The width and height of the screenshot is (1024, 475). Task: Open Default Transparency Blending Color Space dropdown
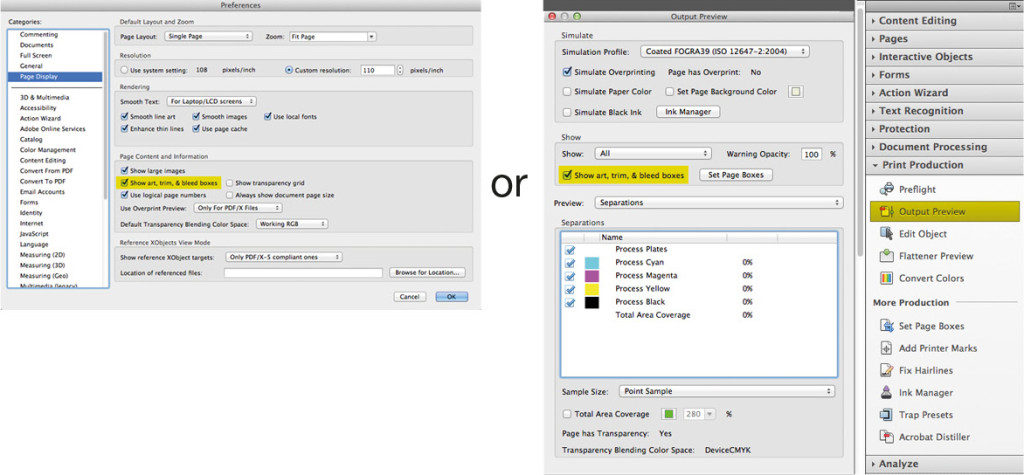click(x=291, y=223)
